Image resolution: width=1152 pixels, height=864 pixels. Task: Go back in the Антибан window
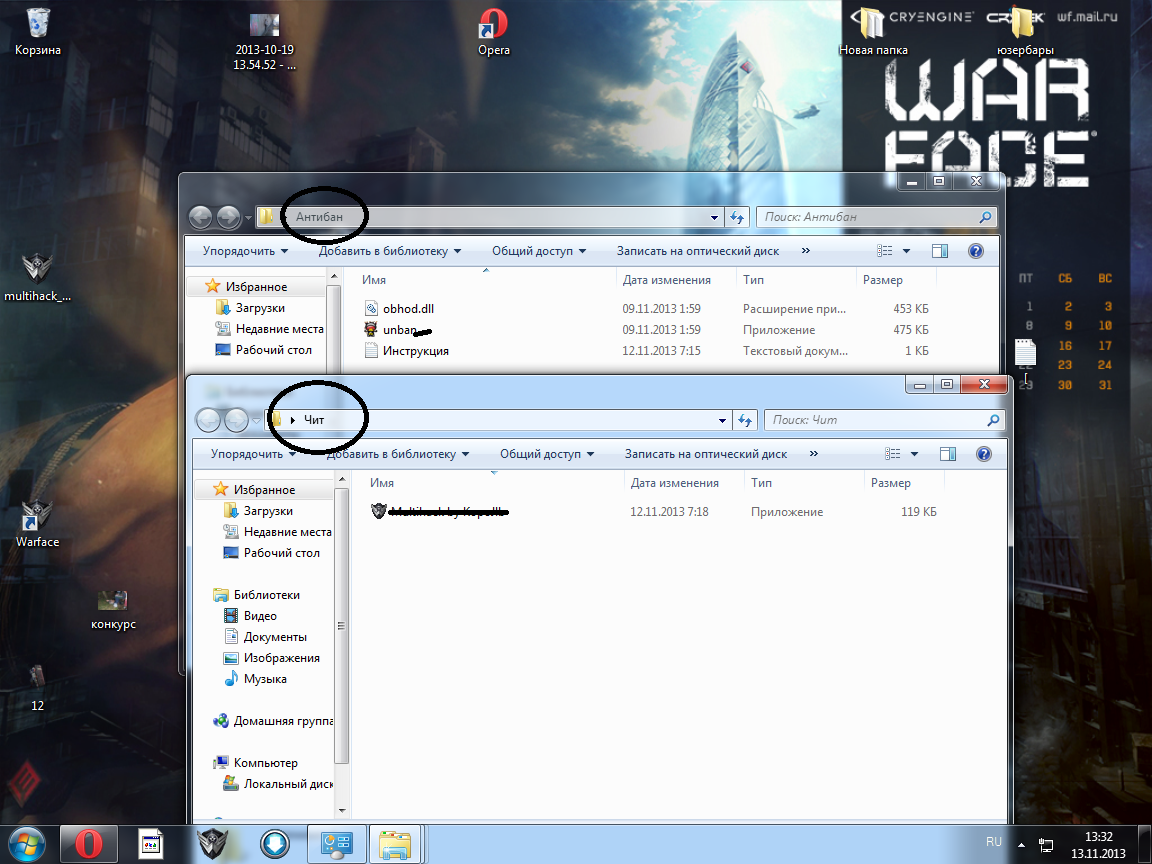(201, 217)
